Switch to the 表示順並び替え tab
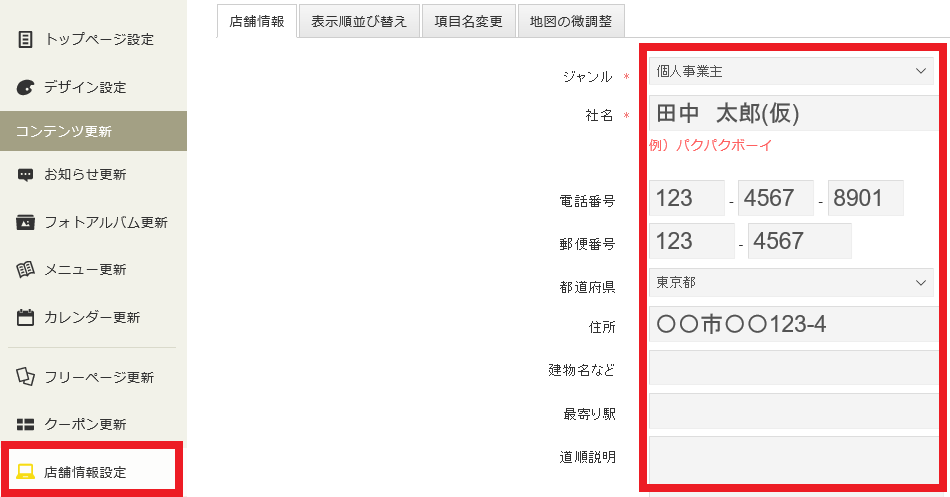This screenshot has width=950, height=497. point(359,21)
